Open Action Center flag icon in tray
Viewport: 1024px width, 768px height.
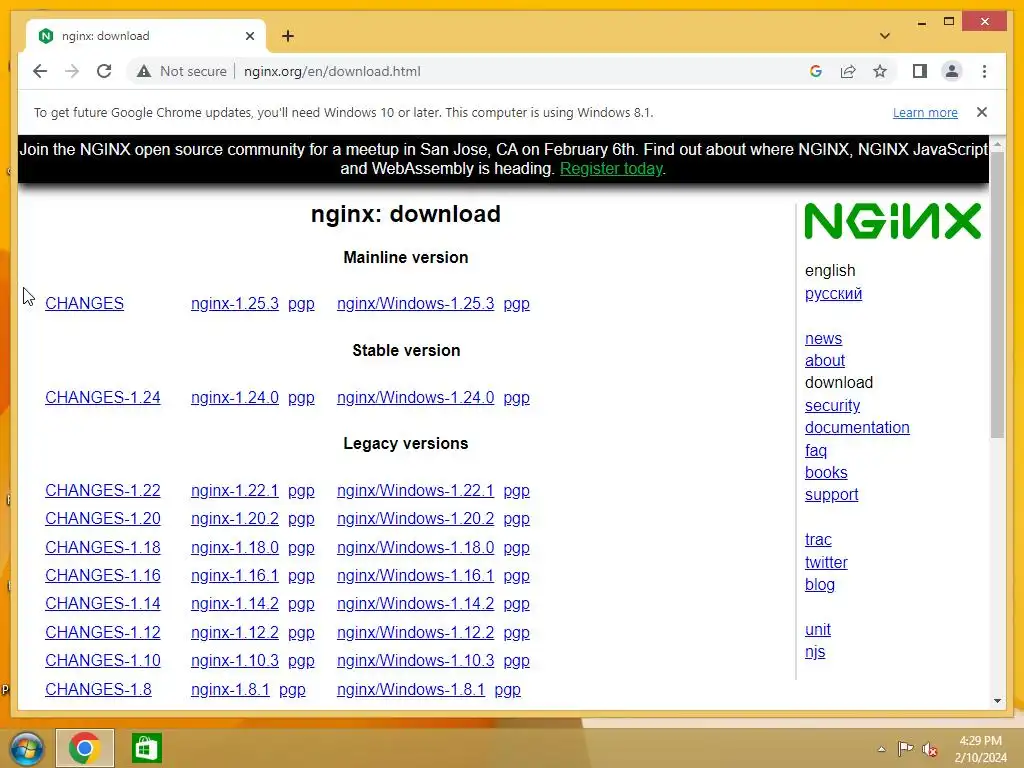[905, 749]
